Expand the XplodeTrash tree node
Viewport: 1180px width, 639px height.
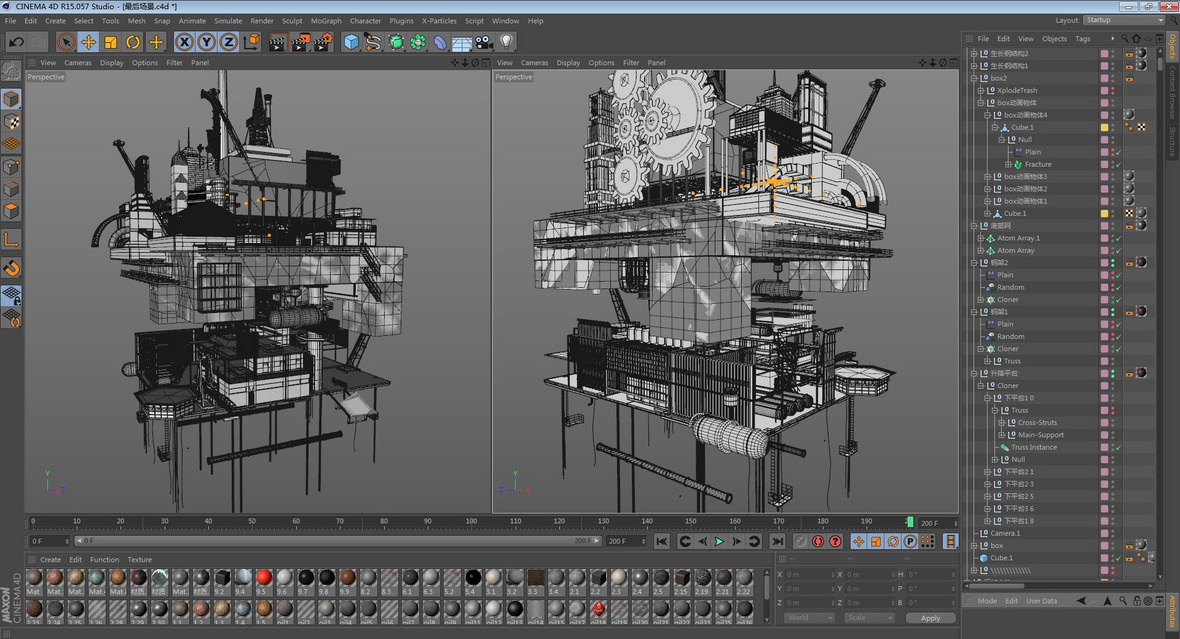pyautogui.click(x=981, y=90)
